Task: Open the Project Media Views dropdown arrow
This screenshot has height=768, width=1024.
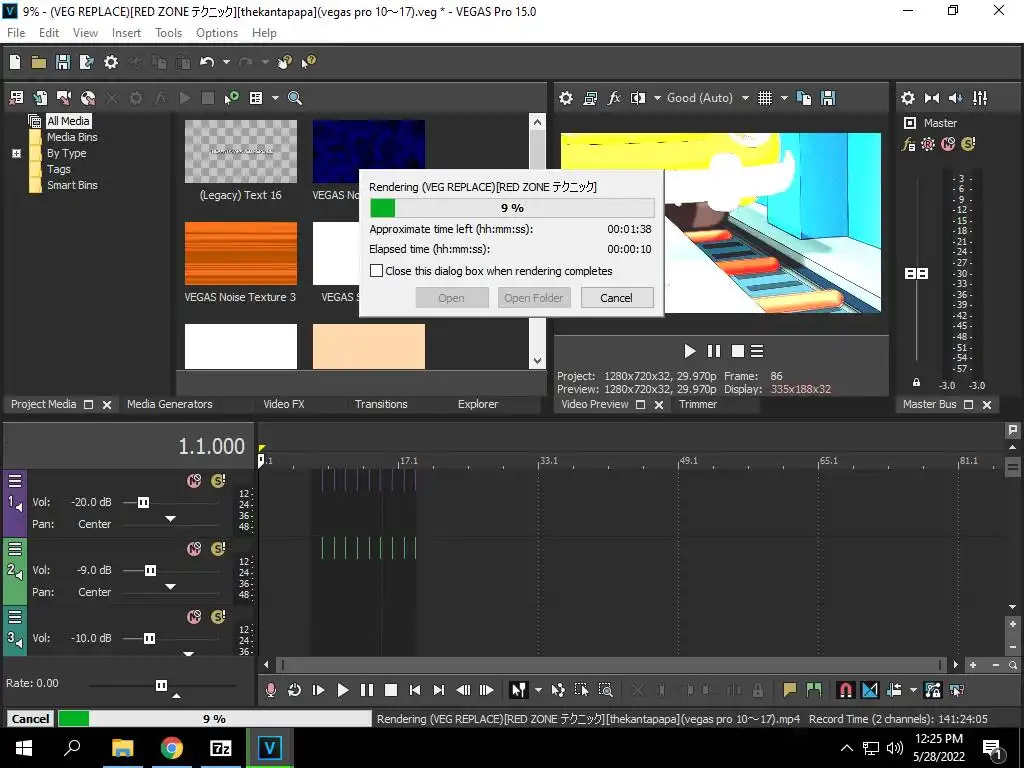Action: [x=275, y=98]
